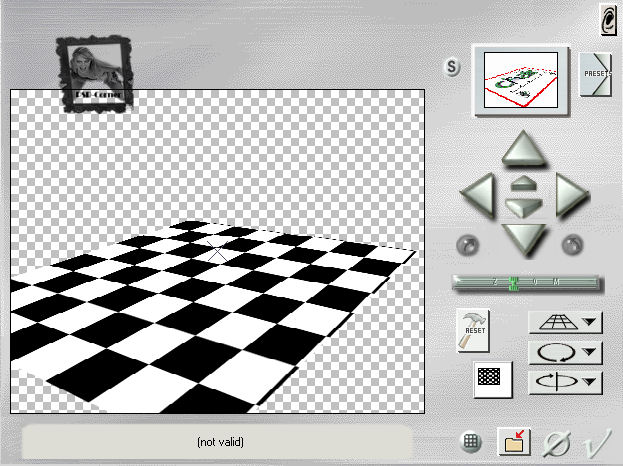Open the circular rotation dropdown
The width and height of the screenshot is (623, 466).
coord(565,352)
